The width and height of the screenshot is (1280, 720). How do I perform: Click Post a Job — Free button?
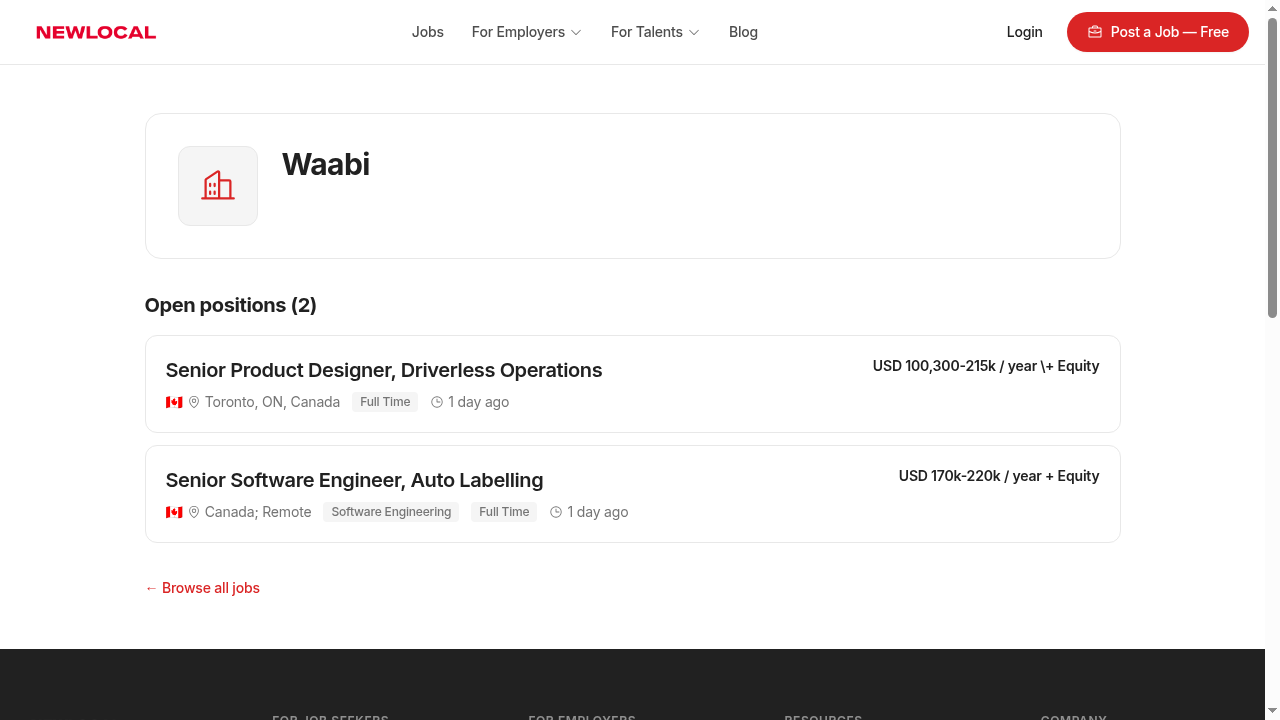tap(1158, 32)
